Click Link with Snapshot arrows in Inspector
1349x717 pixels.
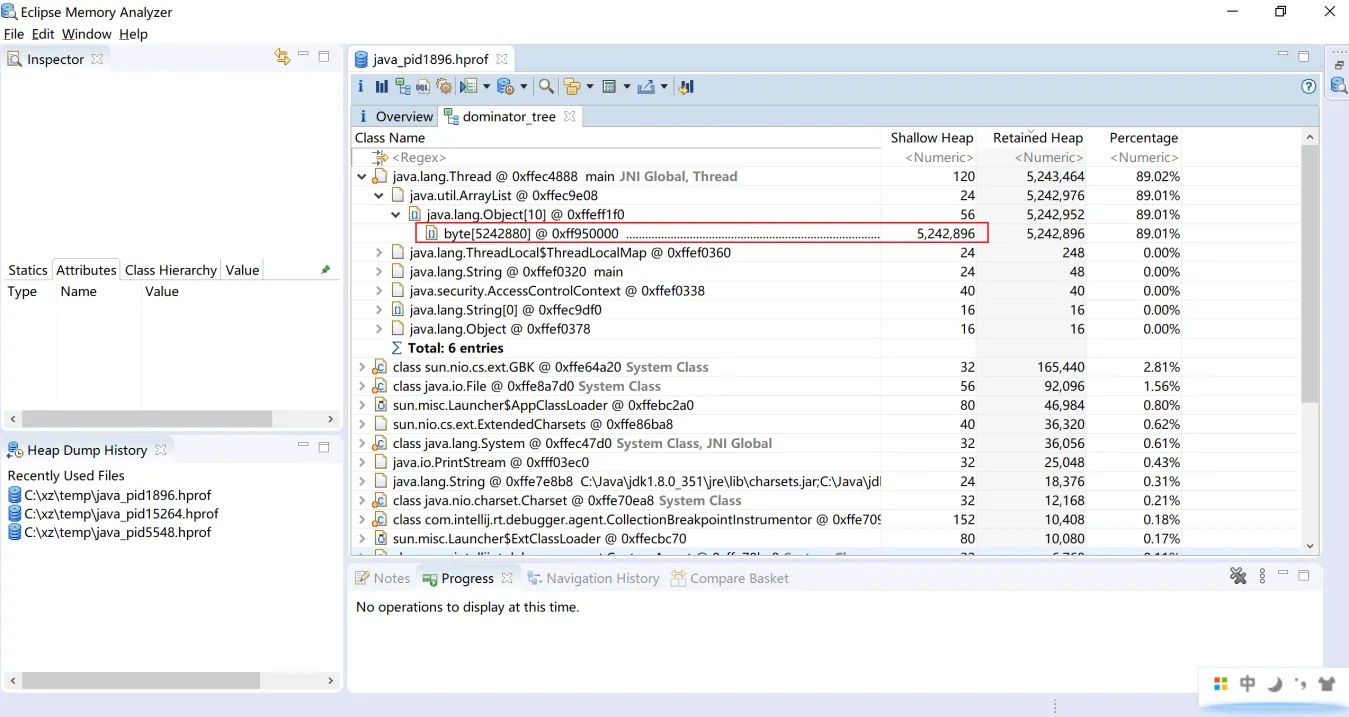coord(282,57)
